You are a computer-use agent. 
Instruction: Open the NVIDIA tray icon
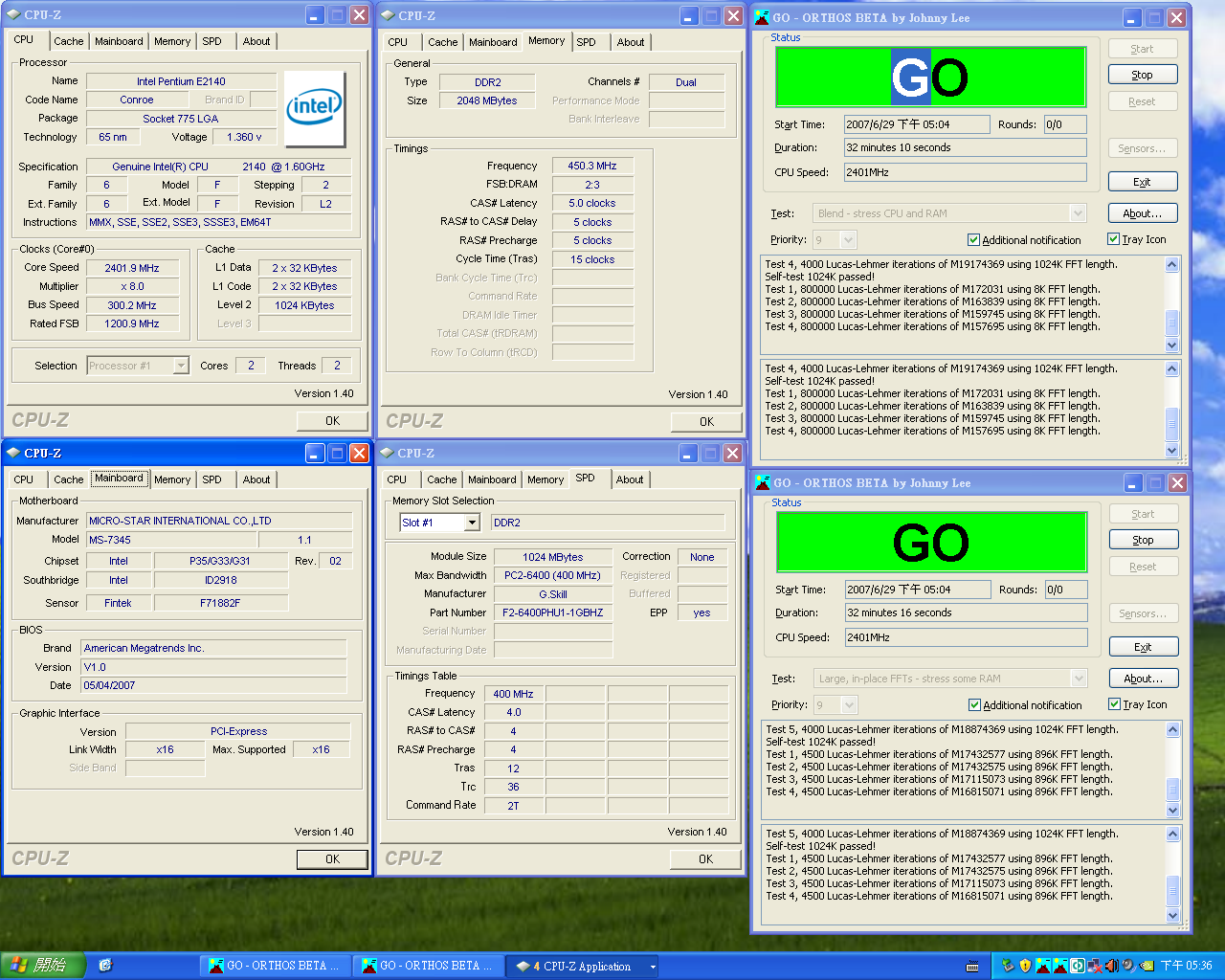point(1147,966)
